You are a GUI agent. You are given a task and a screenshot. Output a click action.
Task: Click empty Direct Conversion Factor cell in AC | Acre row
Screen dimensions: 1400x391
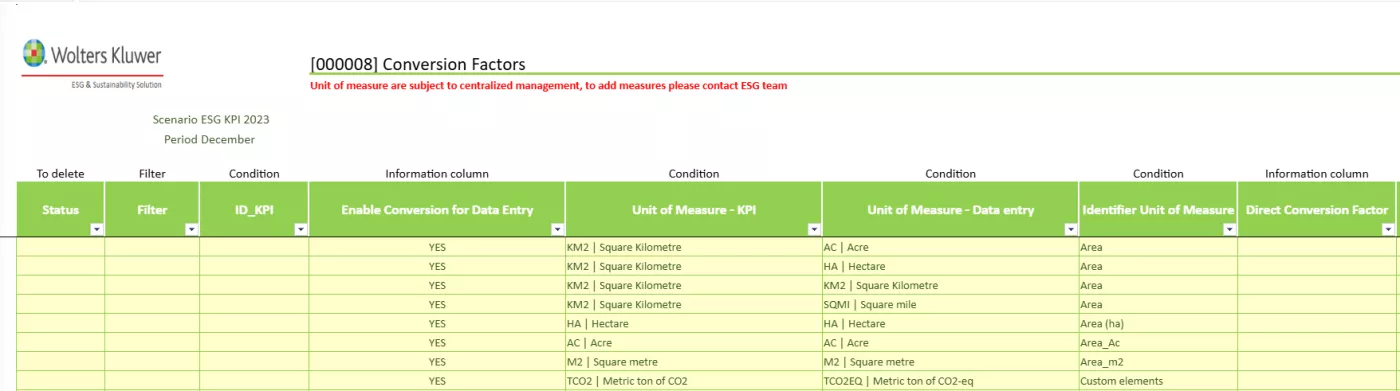(x=1317, y=342)
